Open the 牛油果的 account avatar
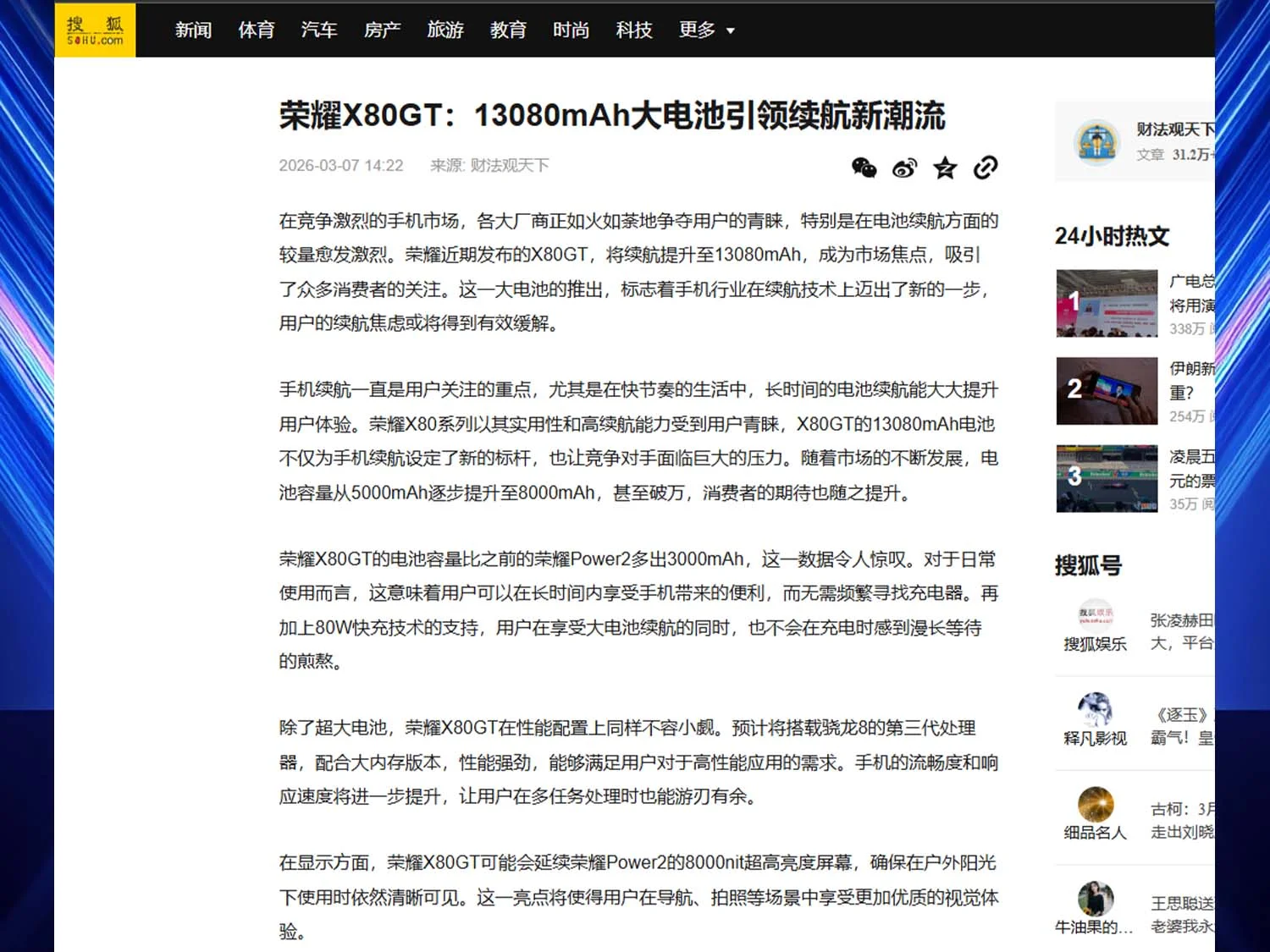Screen dimensions: 1270x952 click(1096, 898)
